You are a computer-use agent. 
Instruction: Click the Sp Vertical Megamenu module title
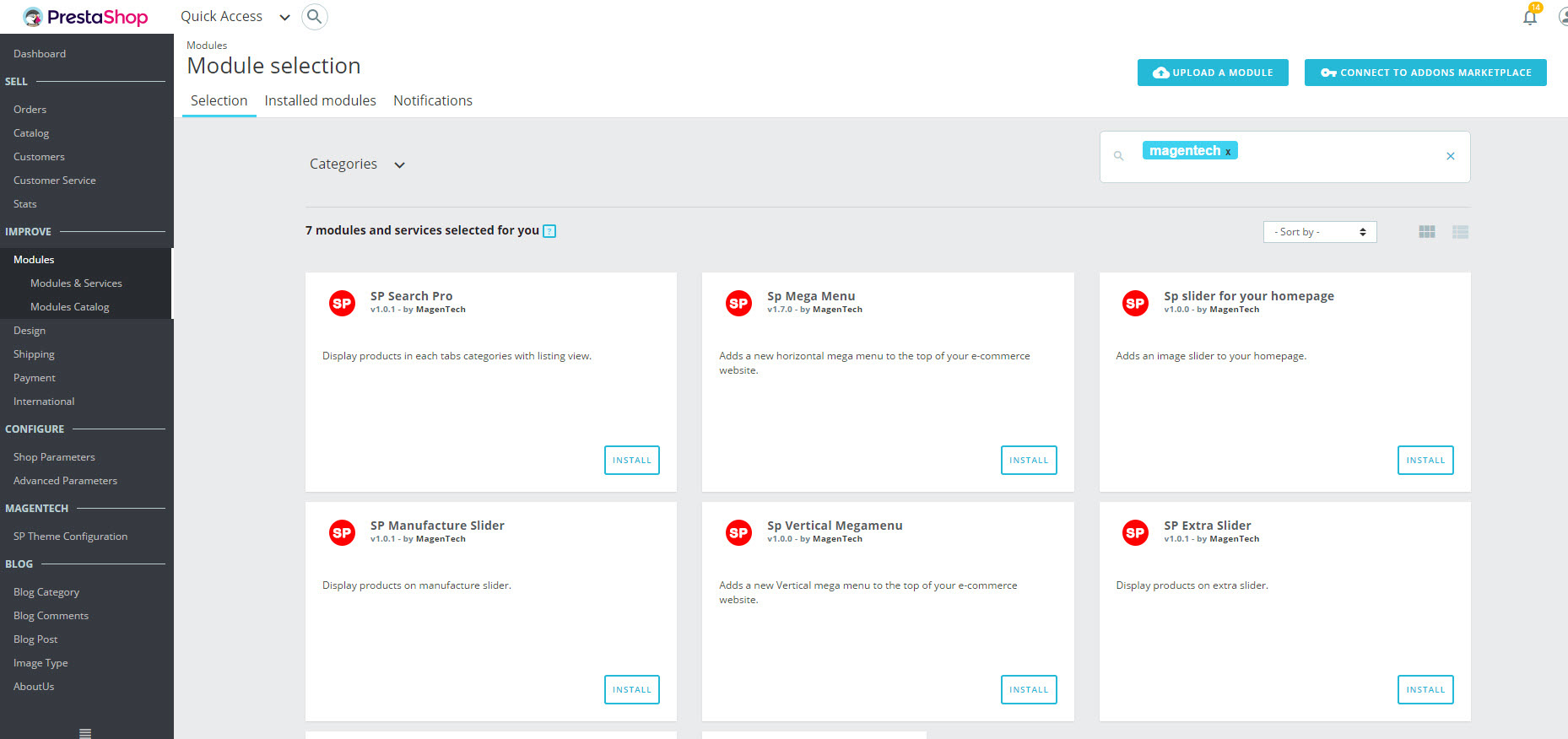click(835, 526)
